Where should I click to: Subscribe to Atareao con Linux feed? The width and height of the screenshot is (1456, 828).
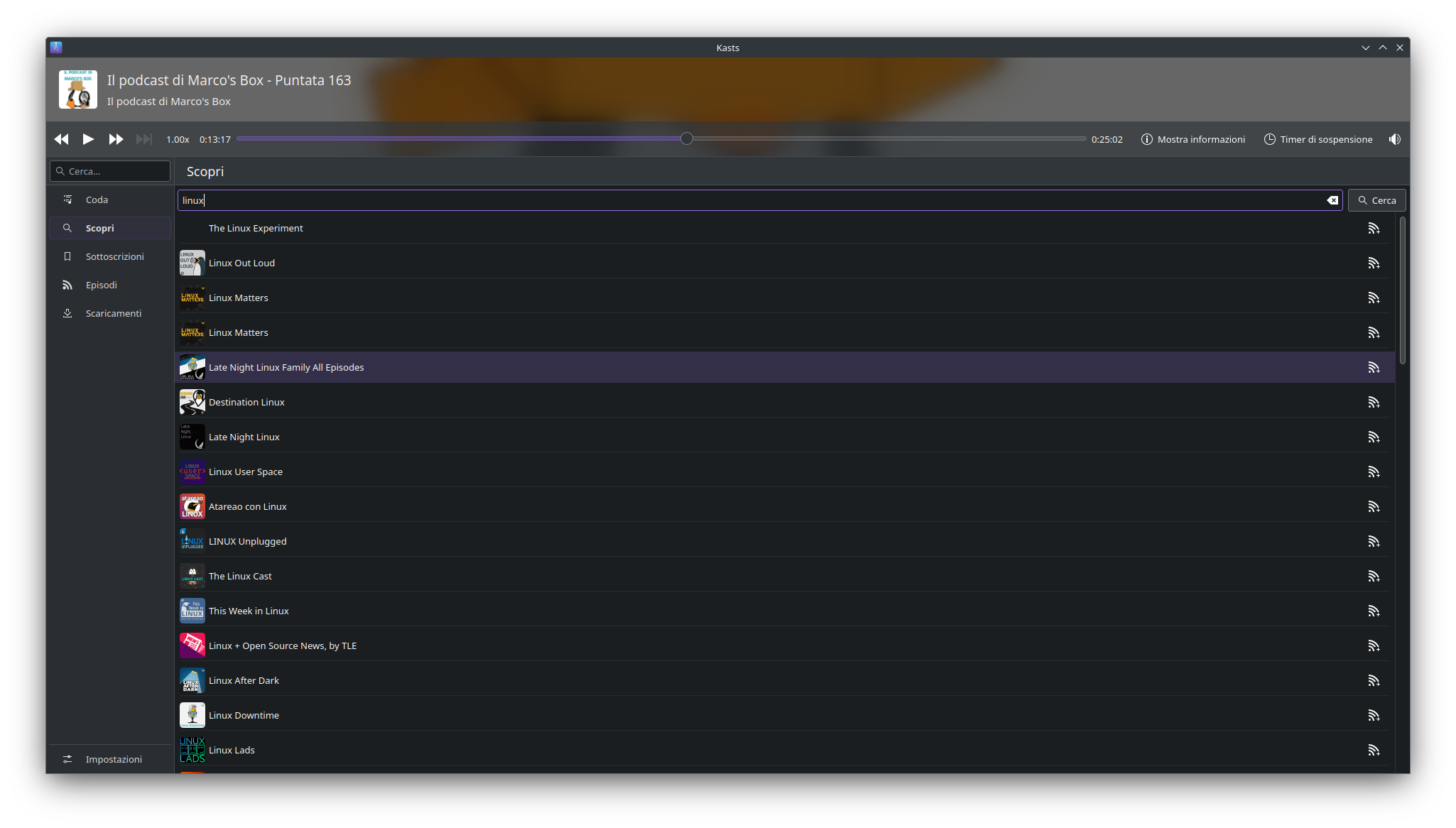point(1374,506)
